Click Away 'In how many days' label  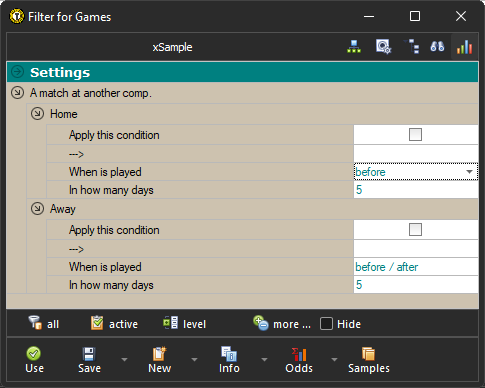[x=111, y=285]
